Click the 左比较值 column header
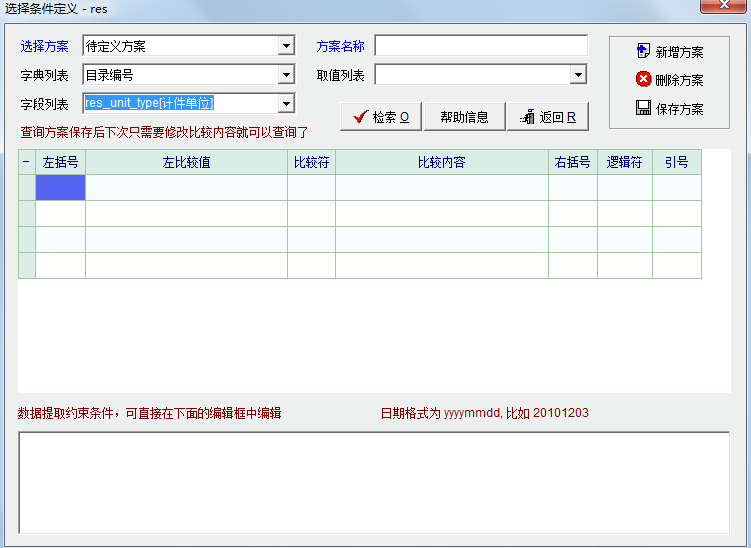This screenshot has height=548, width=751. click(x=186, y=162)
